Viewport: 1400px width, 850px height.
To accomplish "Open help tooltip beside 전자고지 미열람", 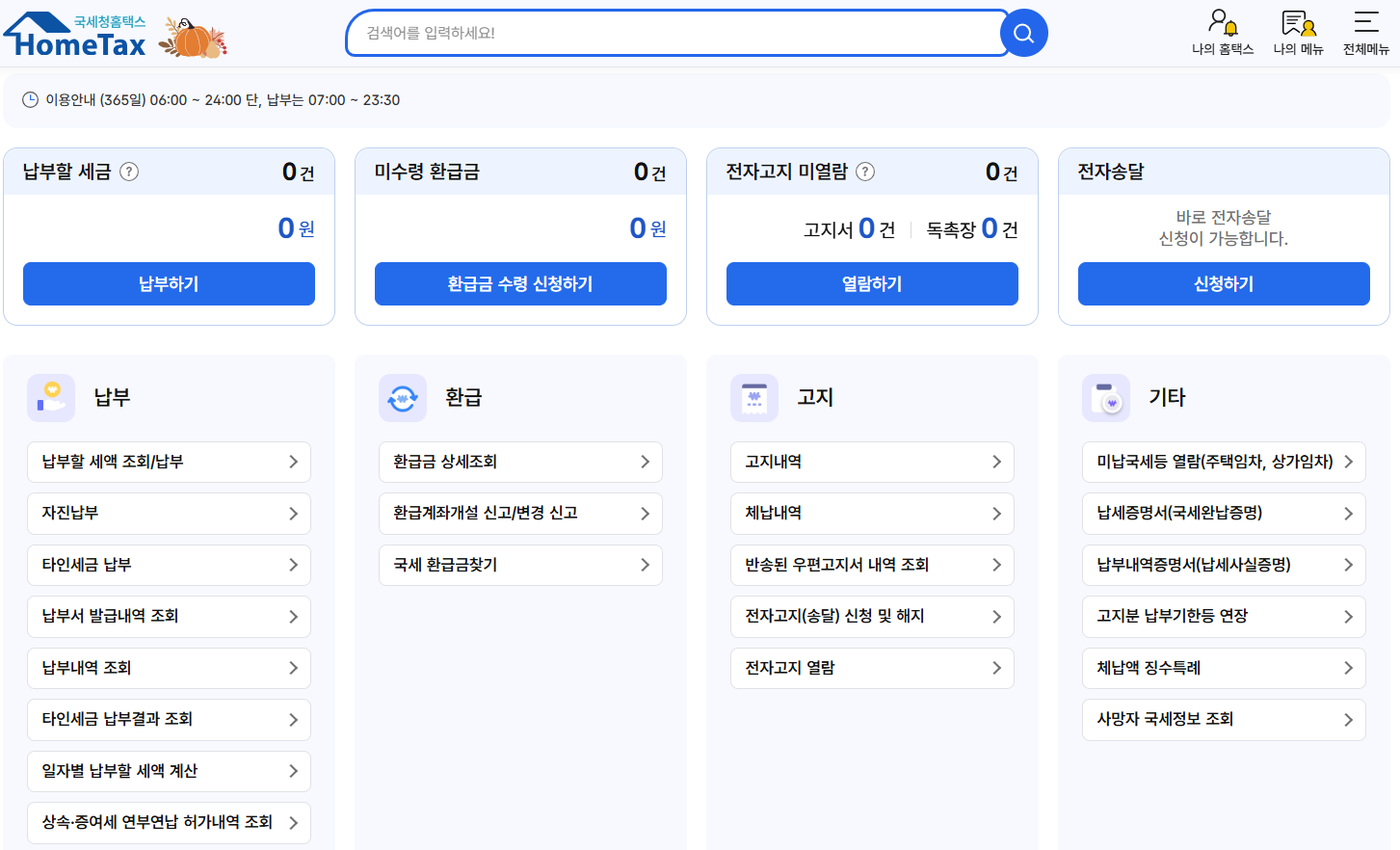I will (x=866, y=172).
